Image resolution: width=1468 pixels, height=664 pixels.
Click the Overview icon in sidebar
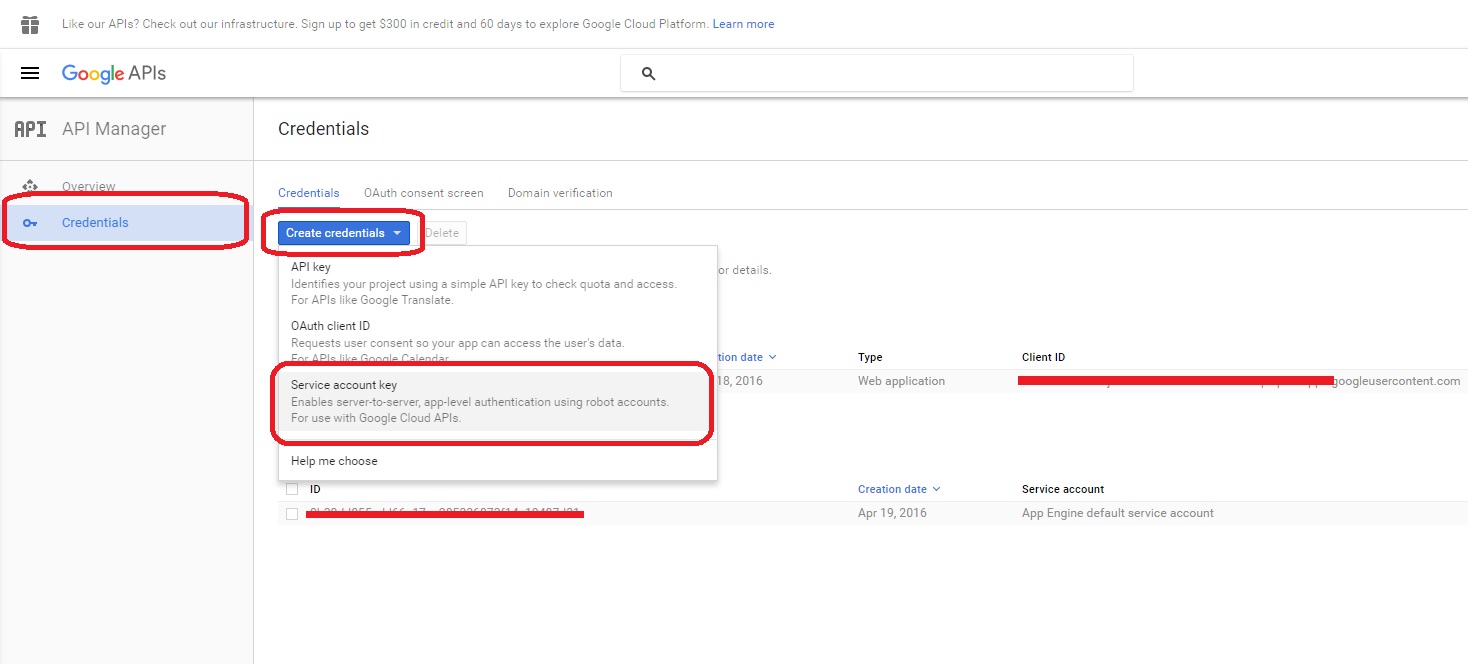click(30, 186)
